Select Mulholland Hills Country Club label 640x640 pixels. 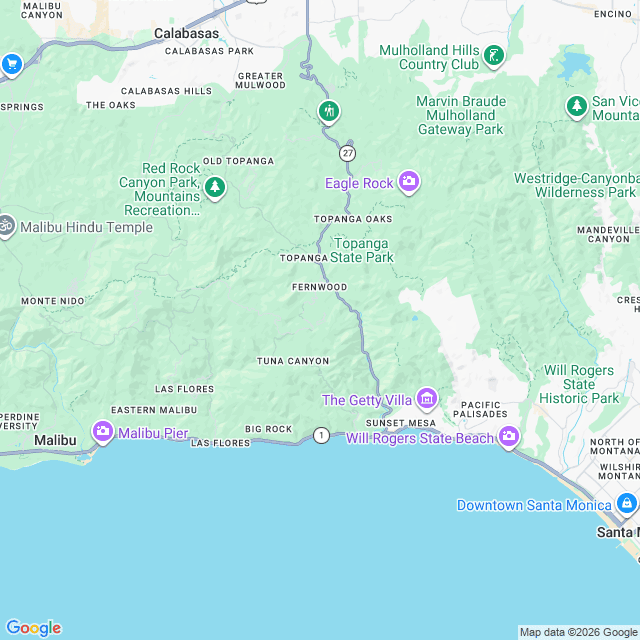429,57
